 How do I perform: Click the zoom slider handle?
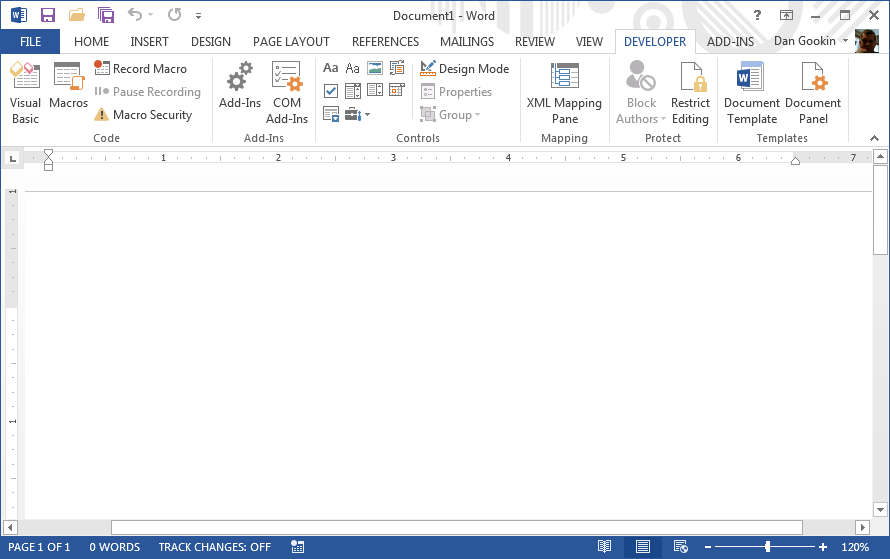(x=767, y=547)
